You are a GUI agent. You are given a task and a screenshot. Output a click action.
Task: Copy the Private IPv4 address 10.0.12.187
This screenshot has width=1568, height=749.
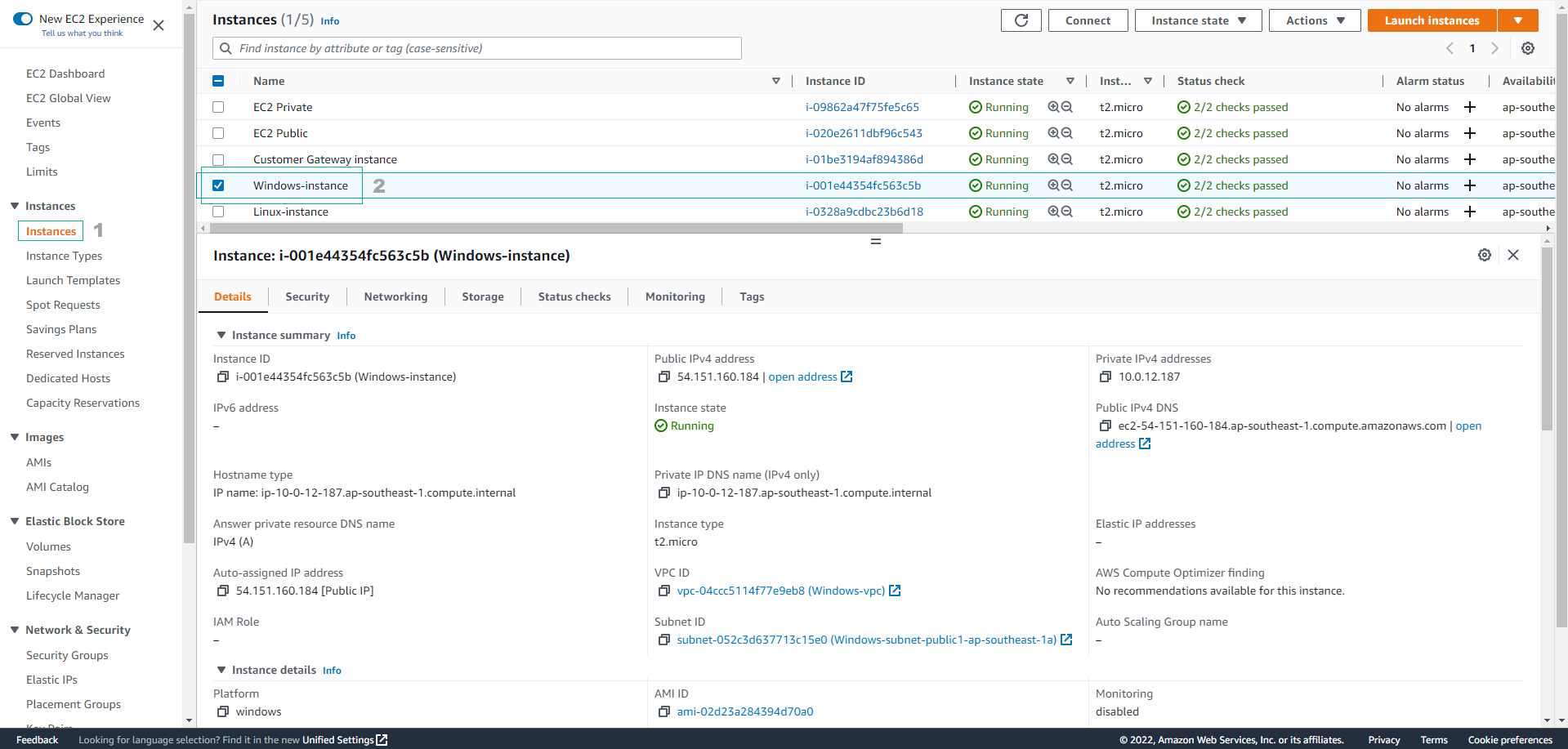click(1105, 377)
